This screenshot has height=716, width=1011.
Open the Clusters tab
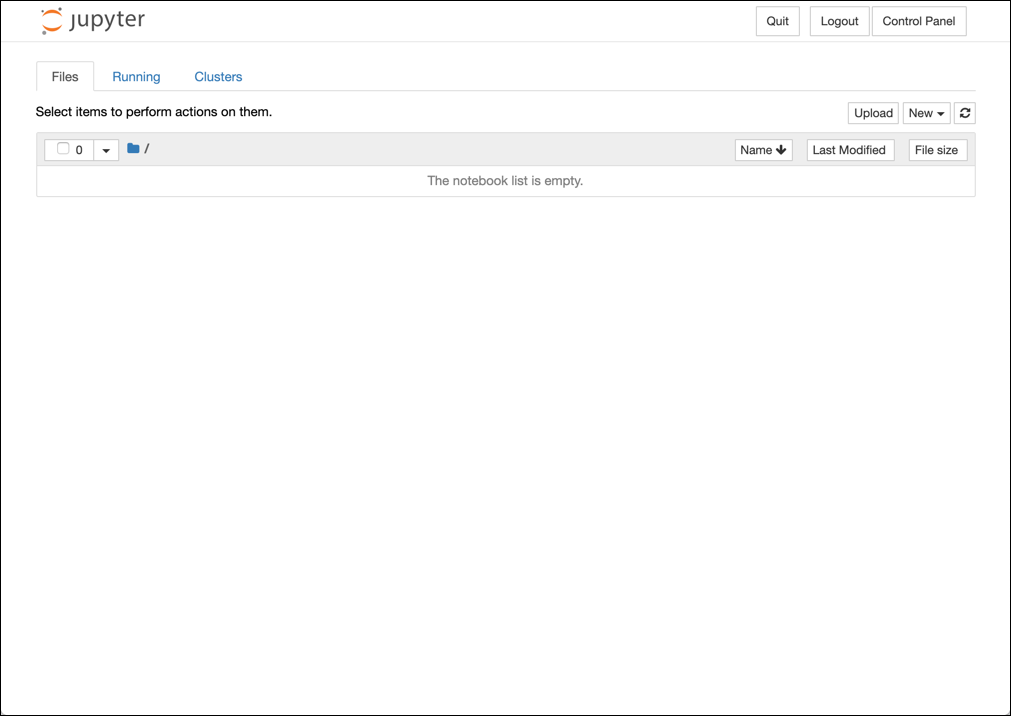click(x=218, y=77)
